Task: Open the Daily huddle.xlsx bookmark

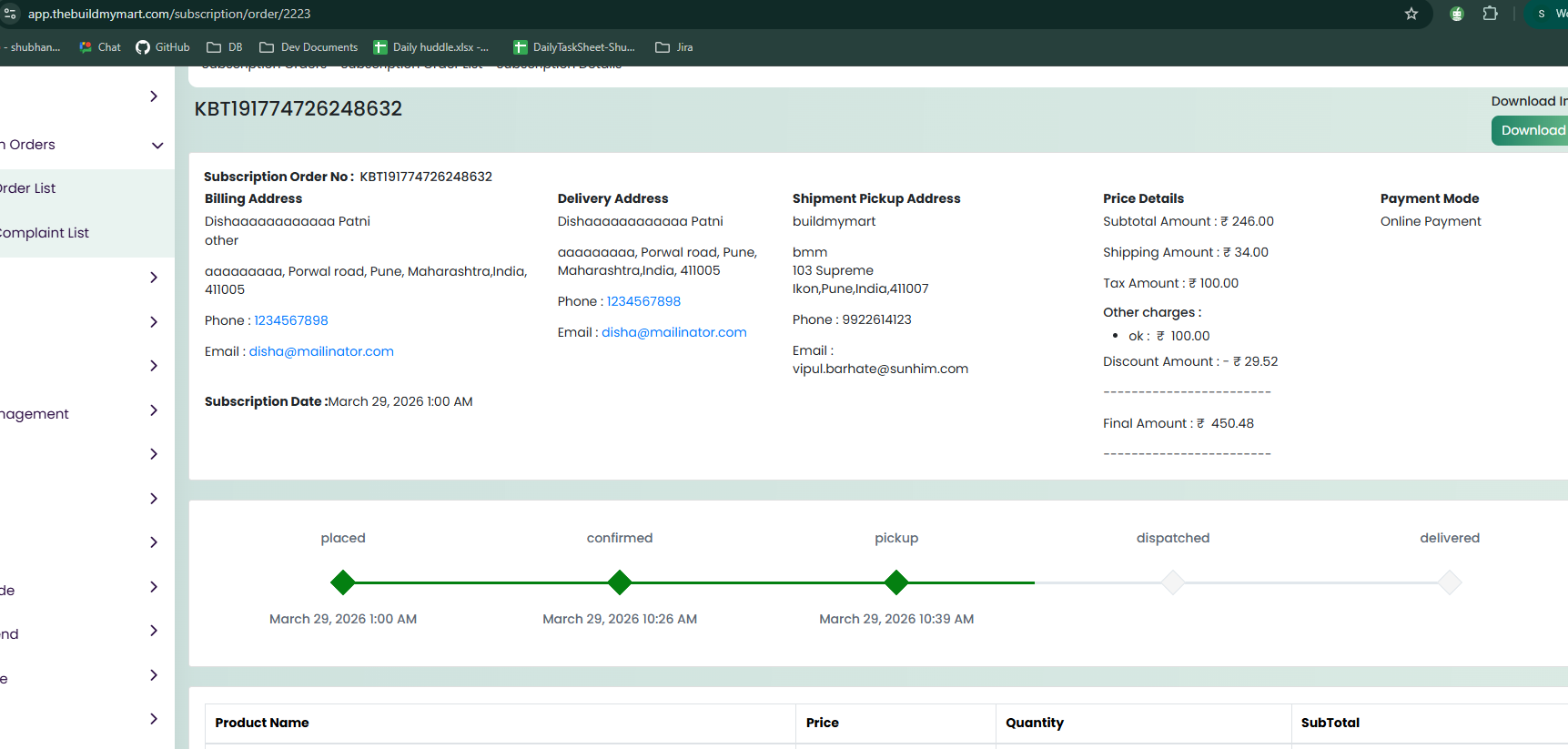Action: [x=431, y=47]
